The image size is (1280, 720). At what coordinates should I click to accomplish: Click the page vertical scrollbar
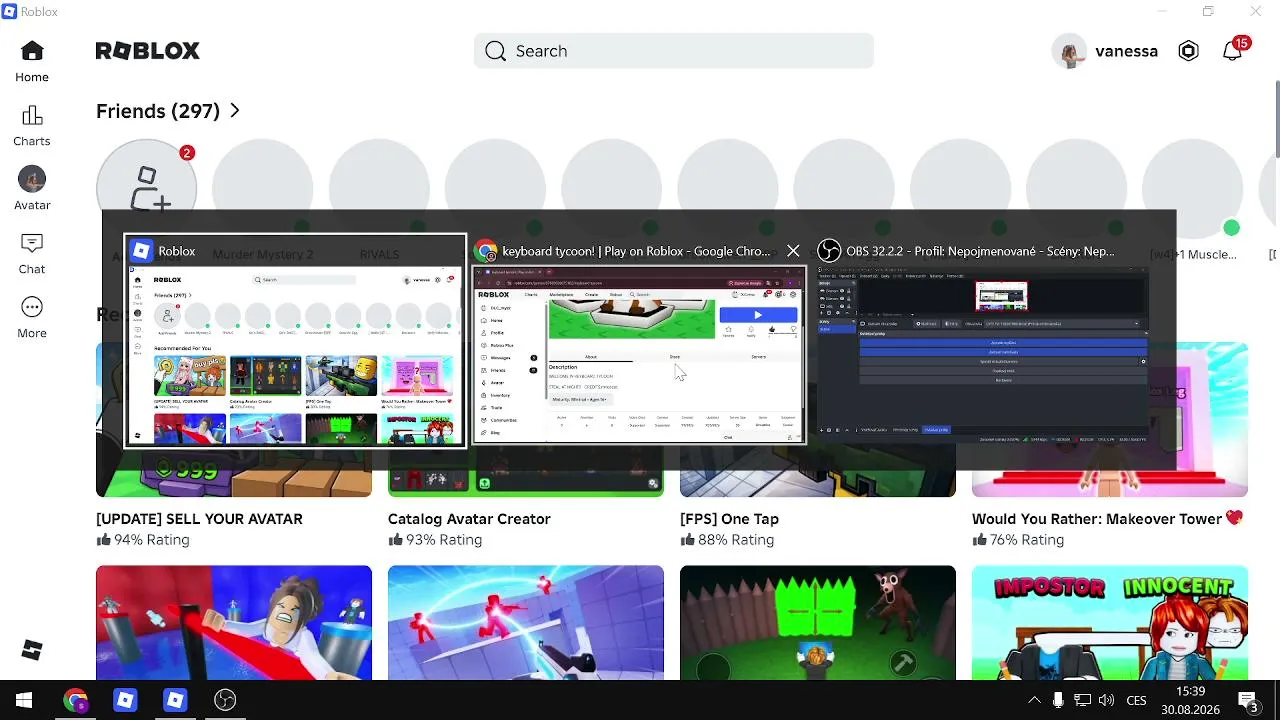[1276, 120]
